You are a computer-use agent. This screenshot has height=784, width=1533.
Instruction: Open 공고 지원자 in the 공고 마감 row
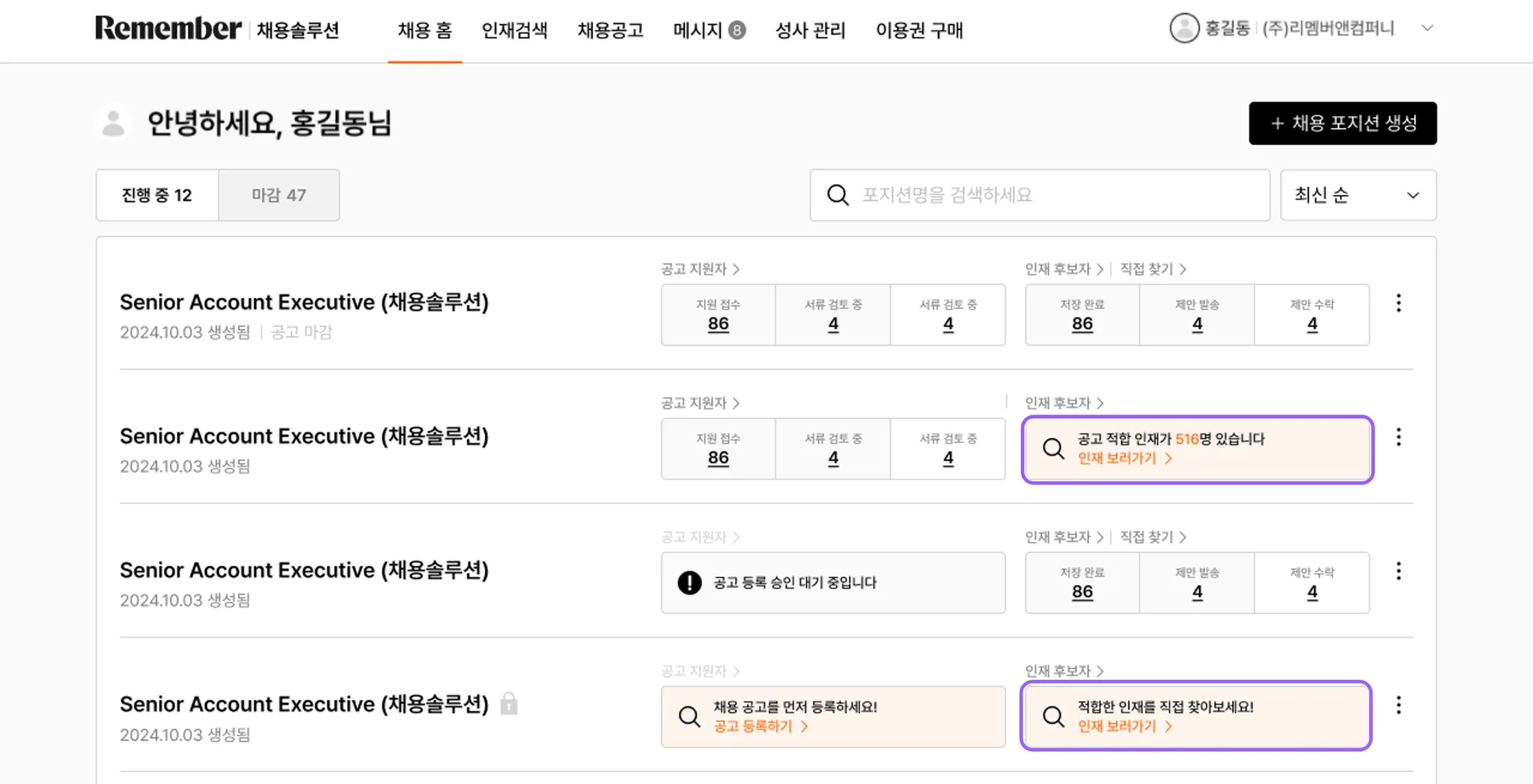coord(700,269)
